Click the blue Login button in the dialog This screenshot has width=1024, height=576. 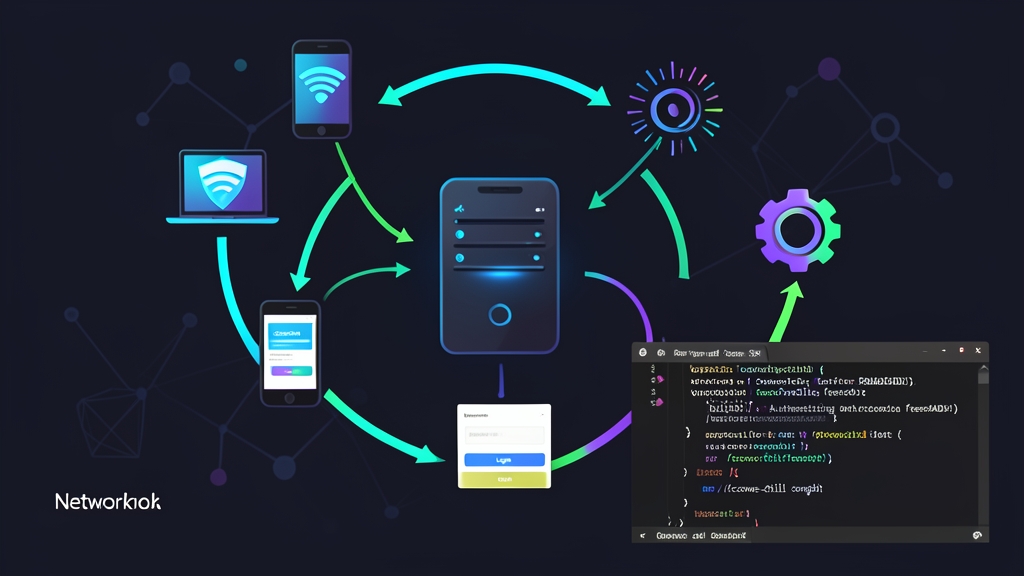point(504,460)
